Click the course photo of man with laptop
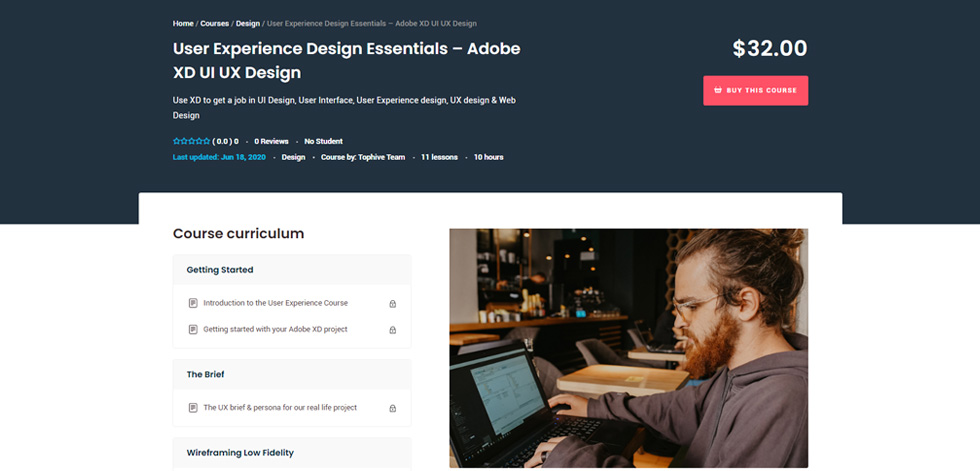 [629, 348]
